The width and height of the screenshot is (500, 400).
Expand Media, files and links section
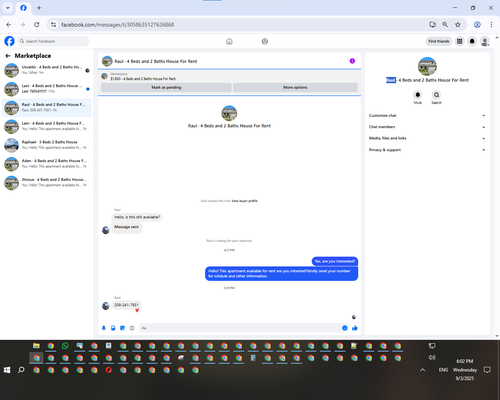point(427,138)
